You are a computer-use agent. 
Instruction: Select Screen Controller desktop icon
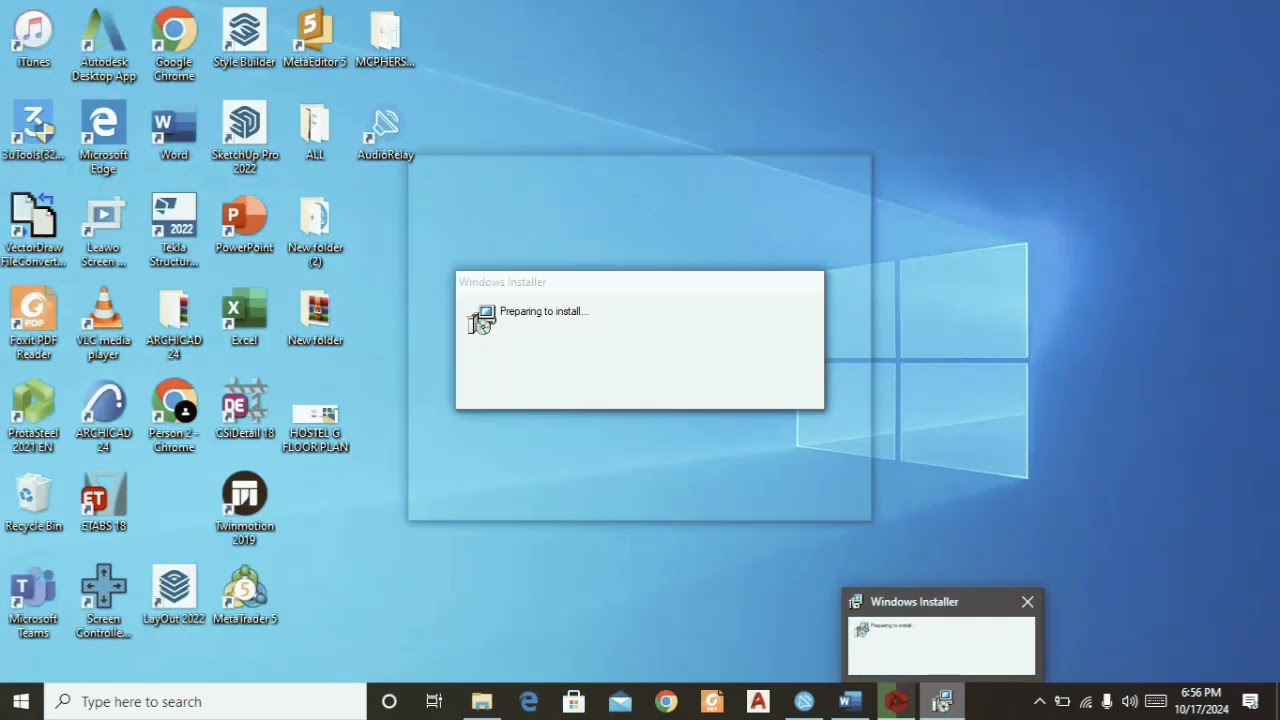pyautogui.click(x=104, y=603)
